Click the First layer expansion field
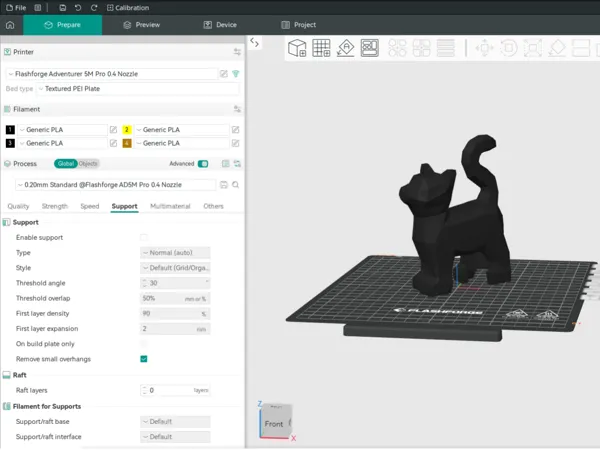This screenshot has height=450, width=600. 175,329
